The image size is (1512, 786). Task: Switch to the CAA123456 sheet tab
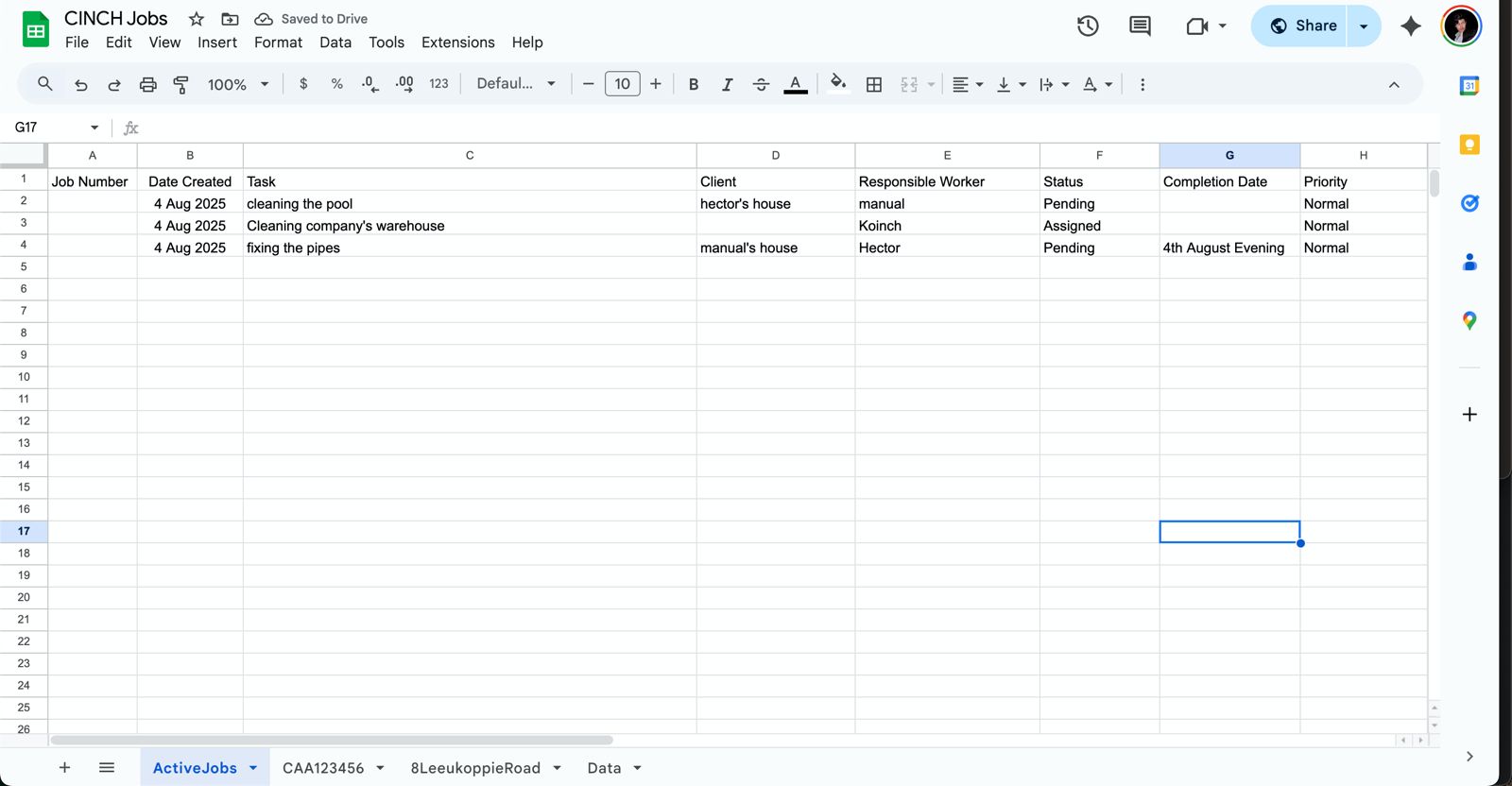click(323, 768)
